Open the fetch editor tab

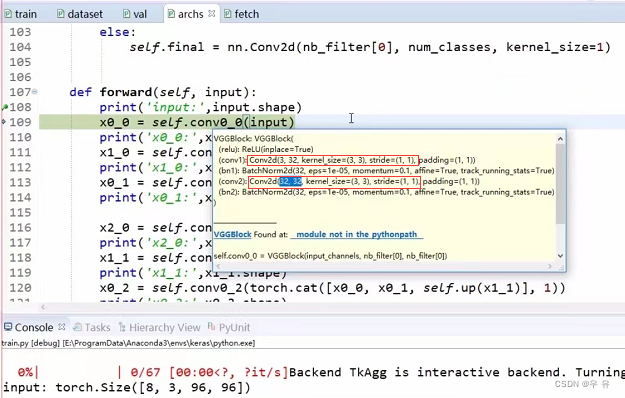click(x=242, y=14)
